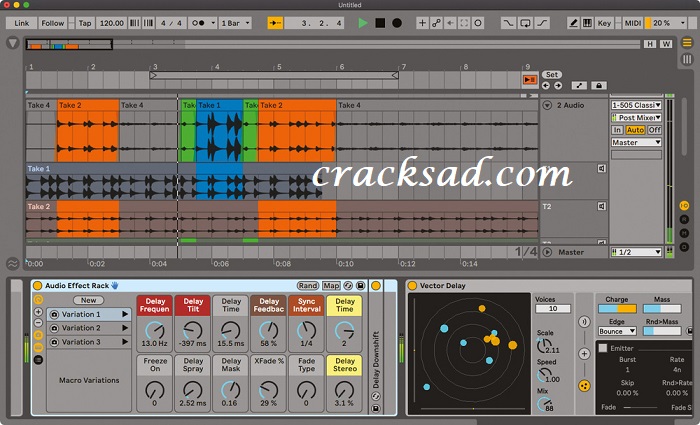
Task: Enable the Link button
Action: click(x=21, y=23)
